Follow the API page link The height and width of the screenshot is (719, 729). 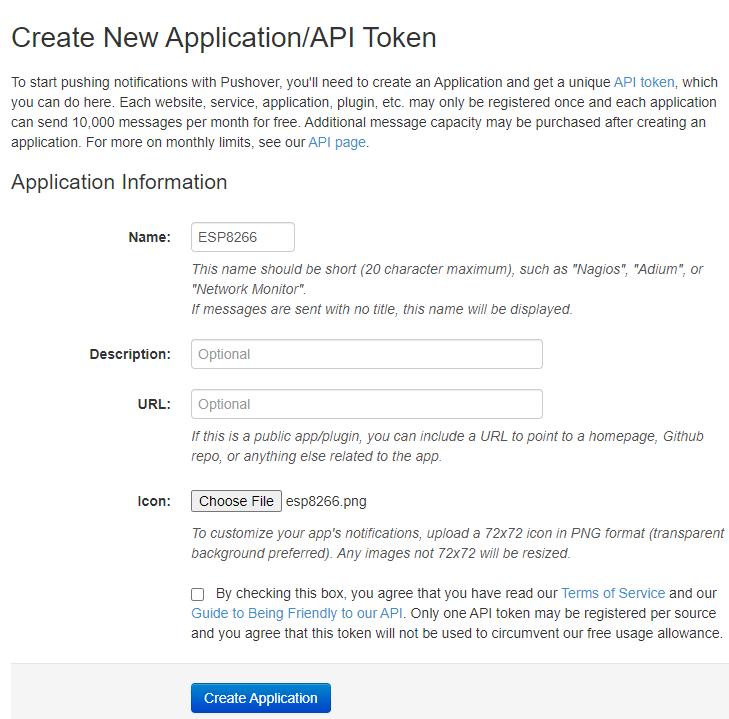tap(337, 142)
